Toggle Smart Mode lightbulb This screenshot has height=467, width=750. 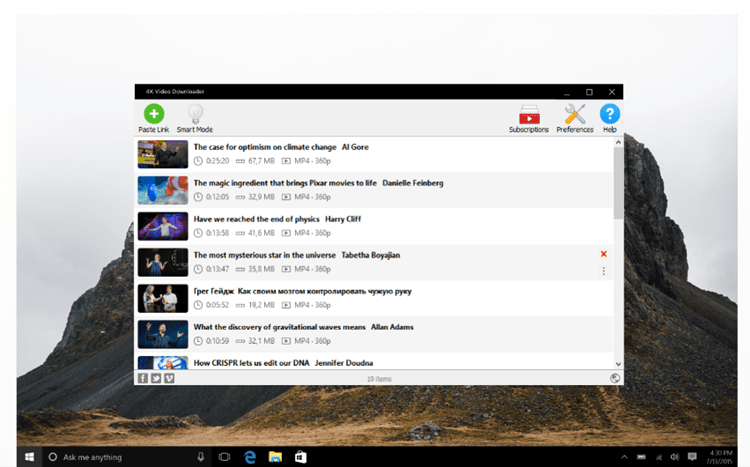tap(195, 114)
